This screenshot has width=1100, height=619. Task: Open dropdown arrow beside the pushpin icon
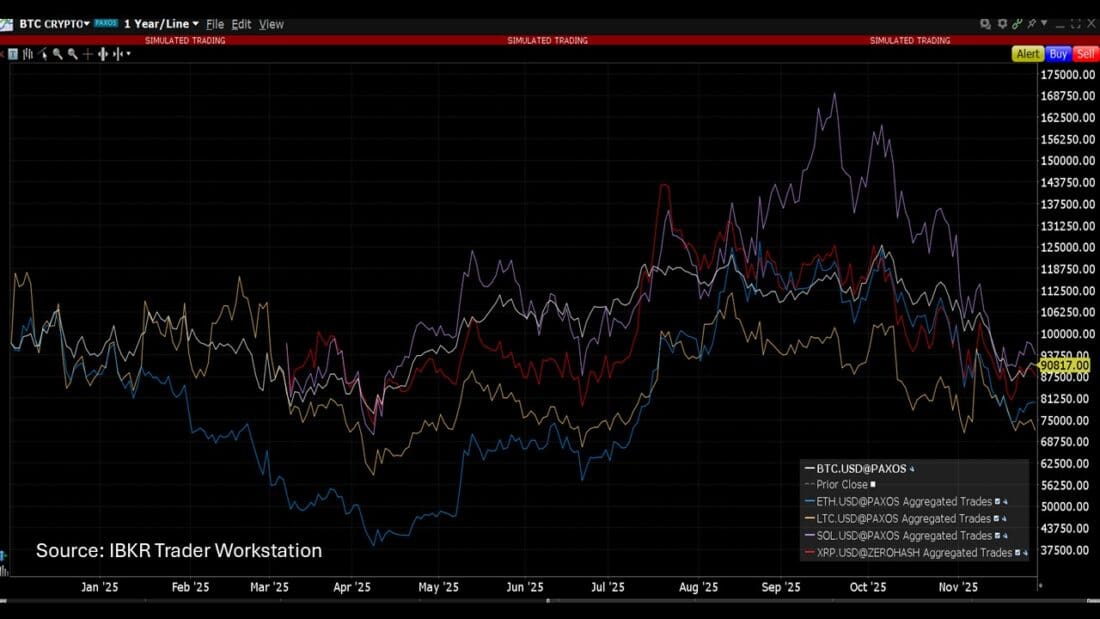pyautogui.click(x=1044, y=22)
